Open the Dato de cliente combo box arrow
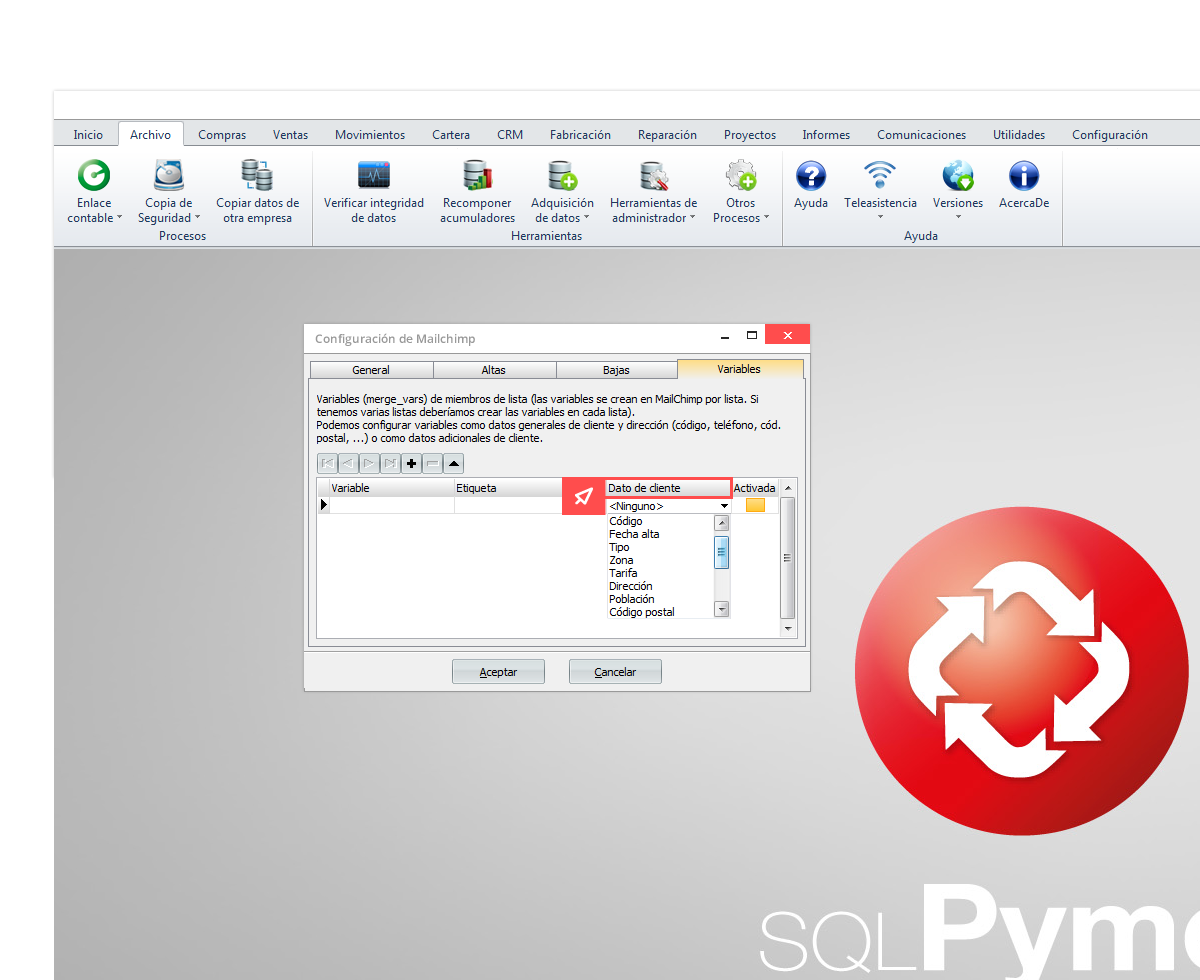The width and height of the screenshot is (1200, 980). pyautogui.click(x=724, y=506)
